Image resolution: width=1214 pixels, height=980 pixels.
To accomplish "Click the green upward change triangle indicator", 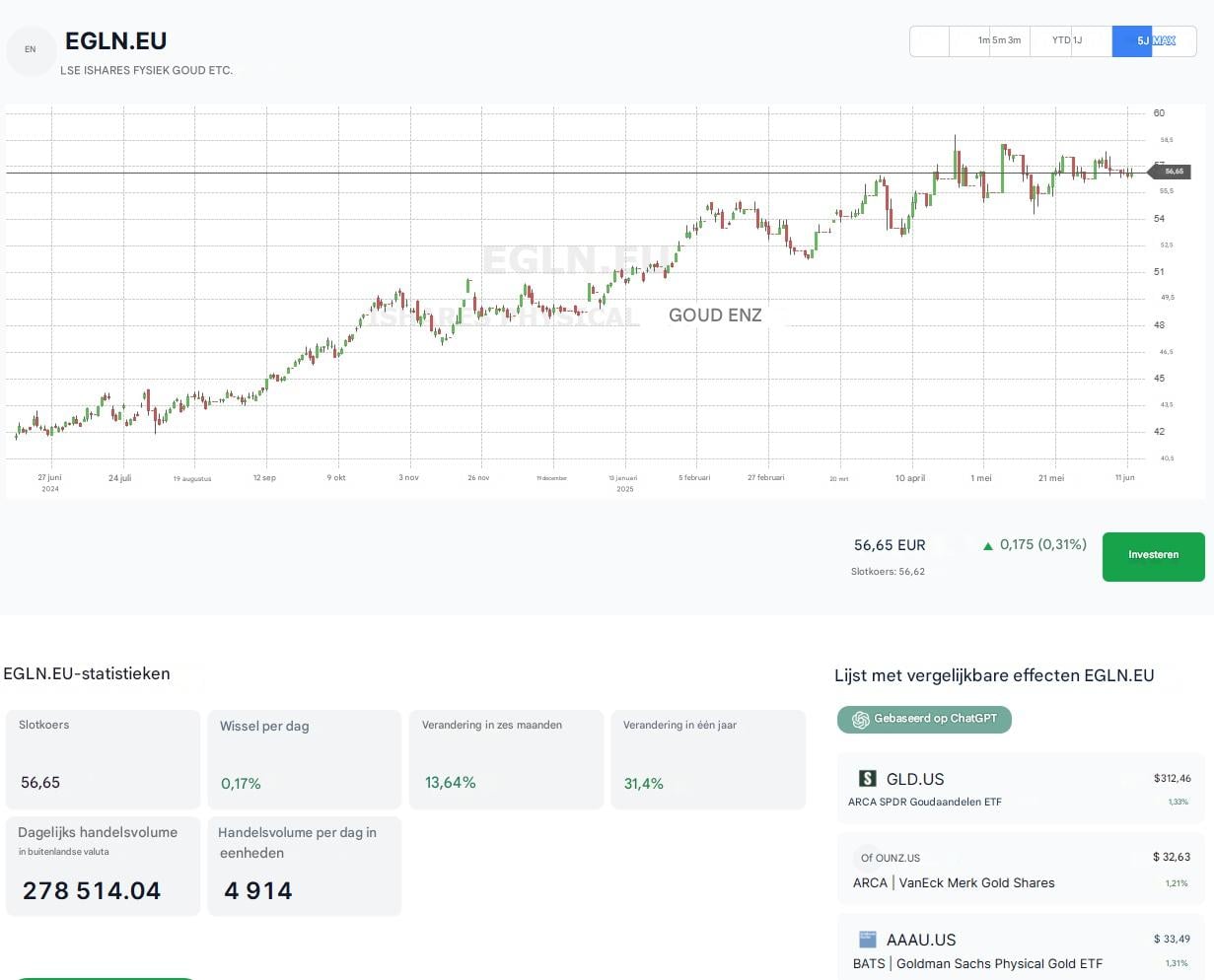I will [x=988, y=544].
